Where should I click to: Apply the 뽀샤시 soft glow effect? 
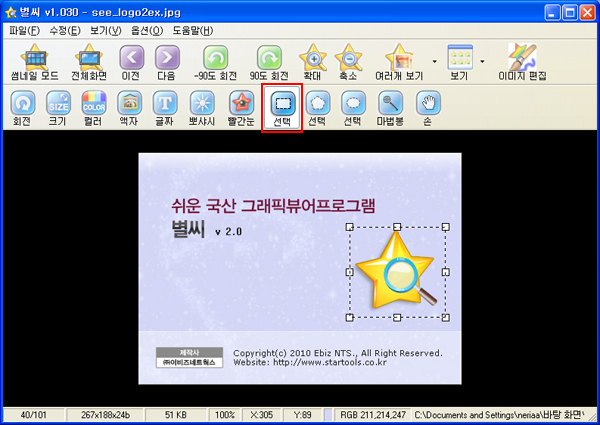coord(202,108)
